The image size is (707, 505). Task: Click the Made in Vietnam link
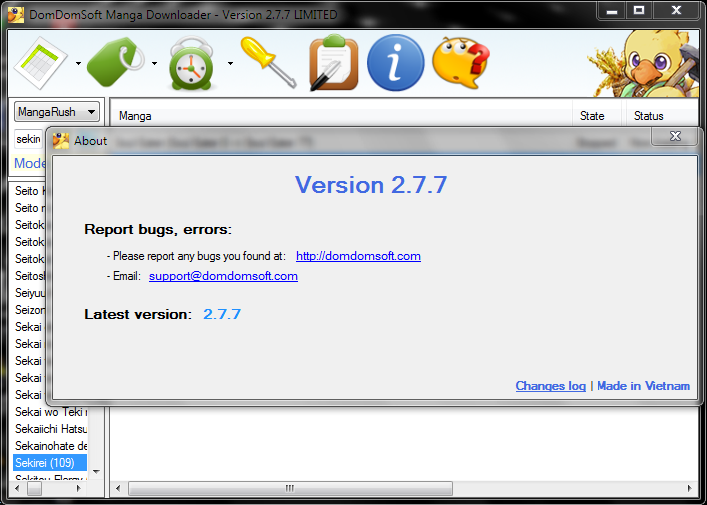click(643, 386)
